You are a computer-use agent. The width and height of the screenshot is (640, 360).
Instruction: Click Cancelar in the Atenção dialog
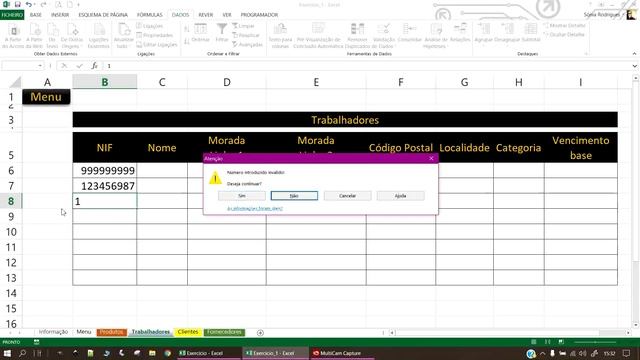(x=347, y=196)
